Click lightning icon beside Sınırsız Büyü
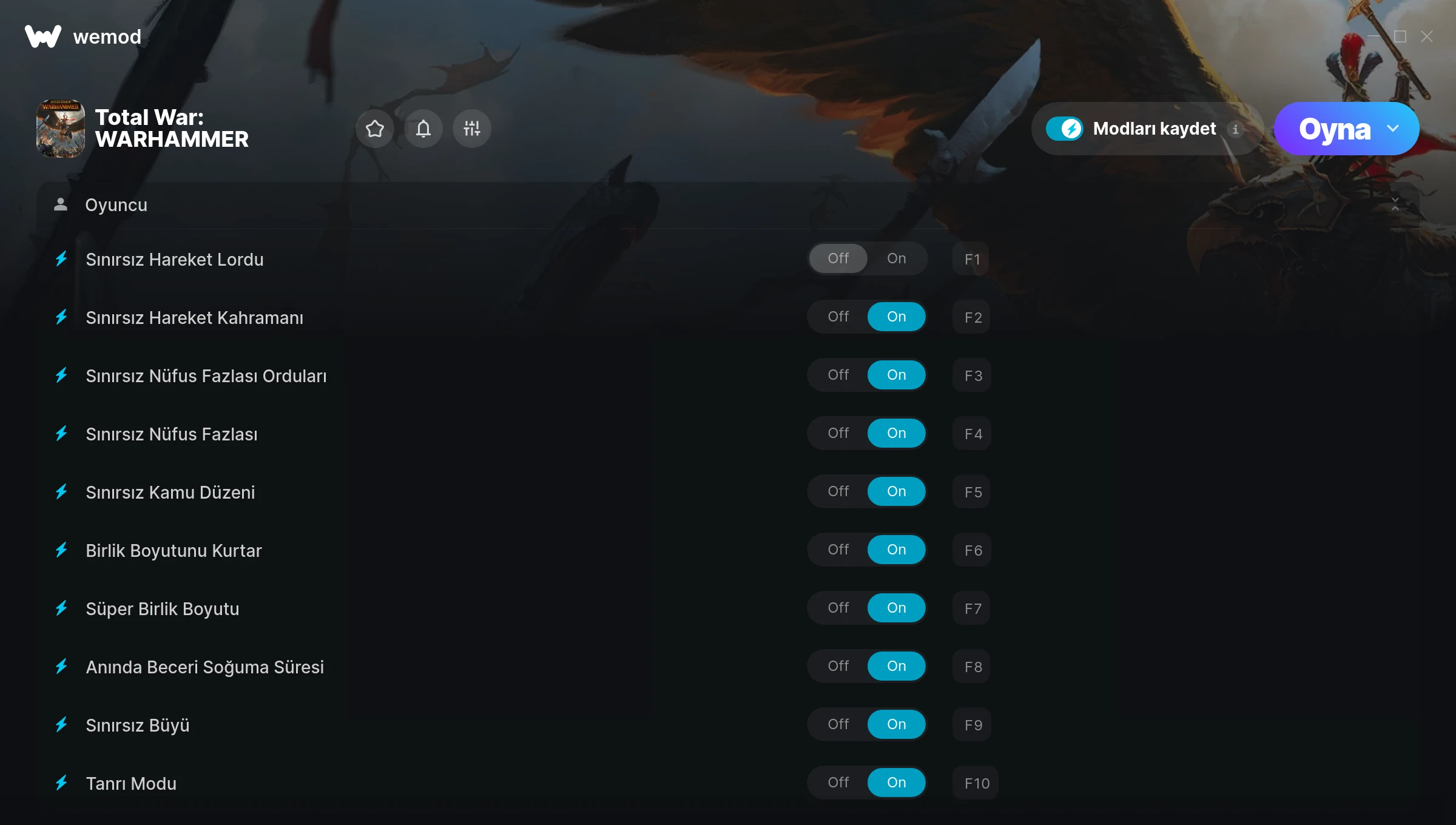The height and width of the screenshot is (825, 1456). click(x=61, y=725)
